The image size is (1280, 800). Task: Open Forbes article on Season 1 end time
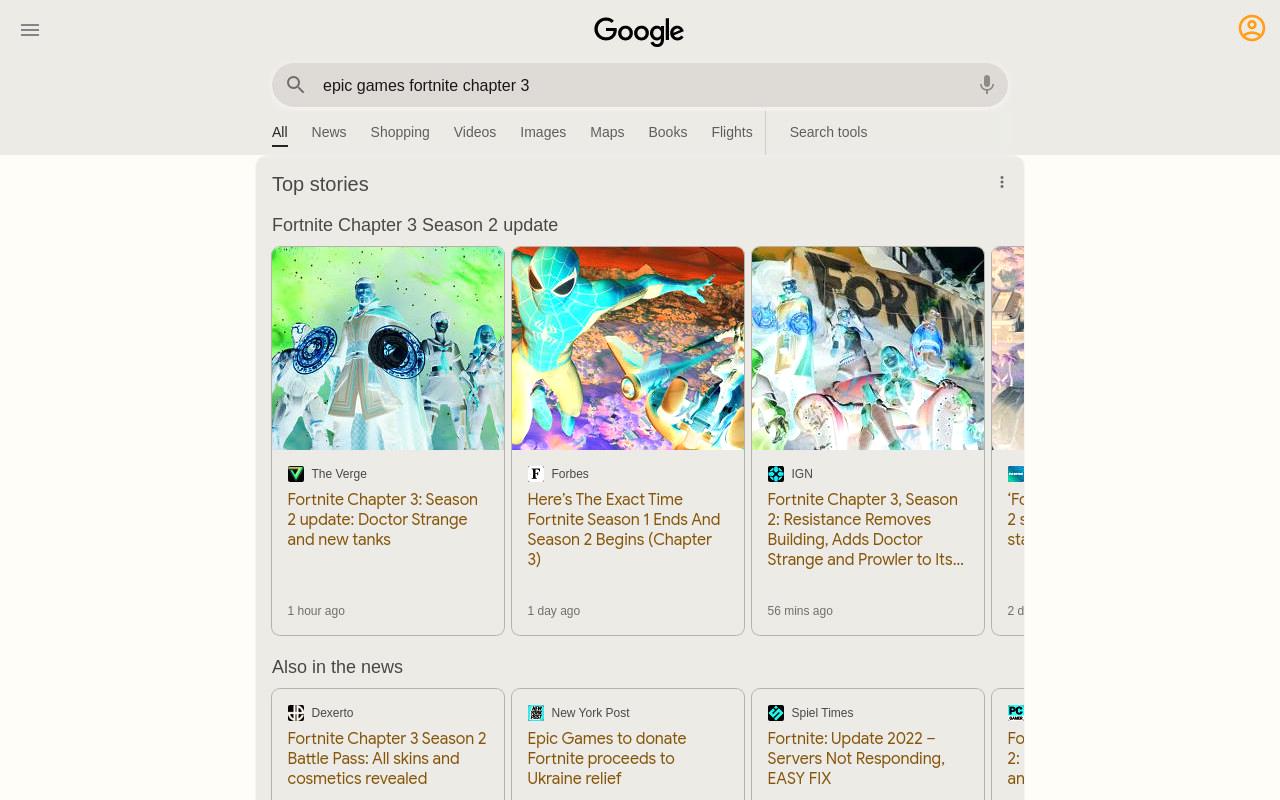click(x=625, y=529)
